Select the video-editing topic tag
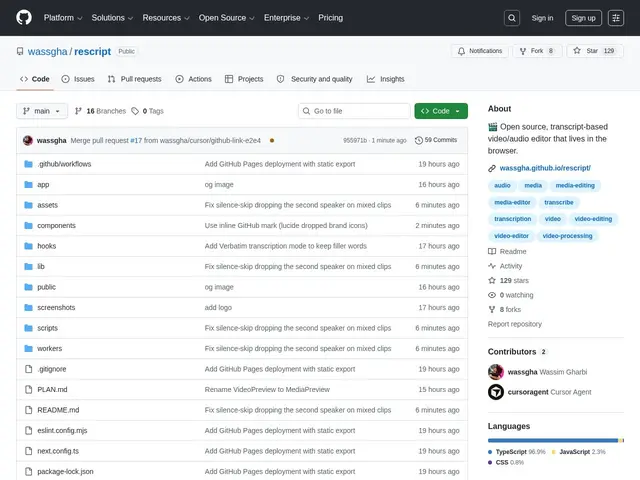This screenshot has height=480, width=640. pyautogui.click(x=593, y=219)
